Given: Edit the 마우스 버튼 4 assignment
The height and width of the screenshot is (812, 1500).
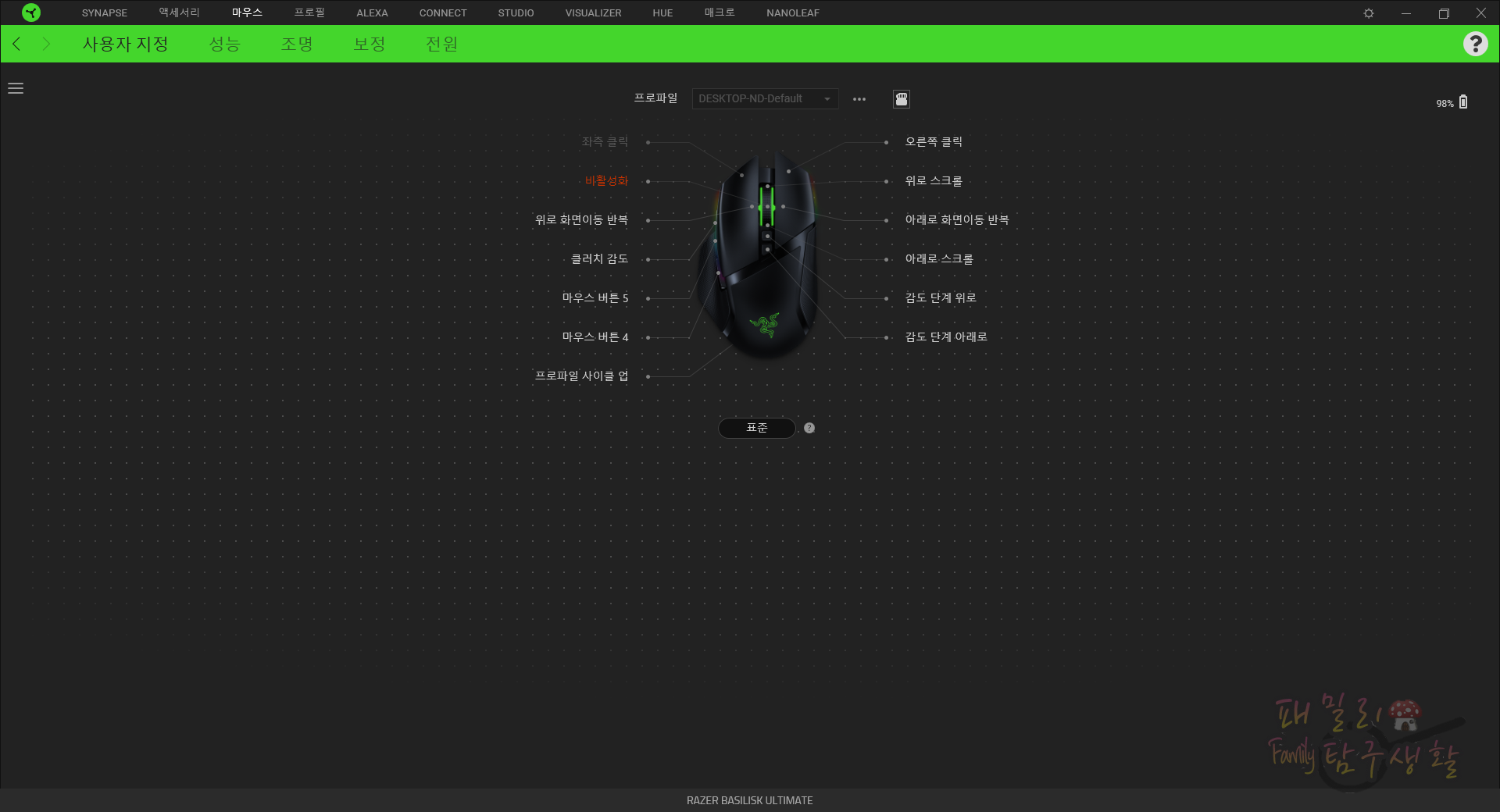Looking at the screenshot, I should [x=595, y=337].
